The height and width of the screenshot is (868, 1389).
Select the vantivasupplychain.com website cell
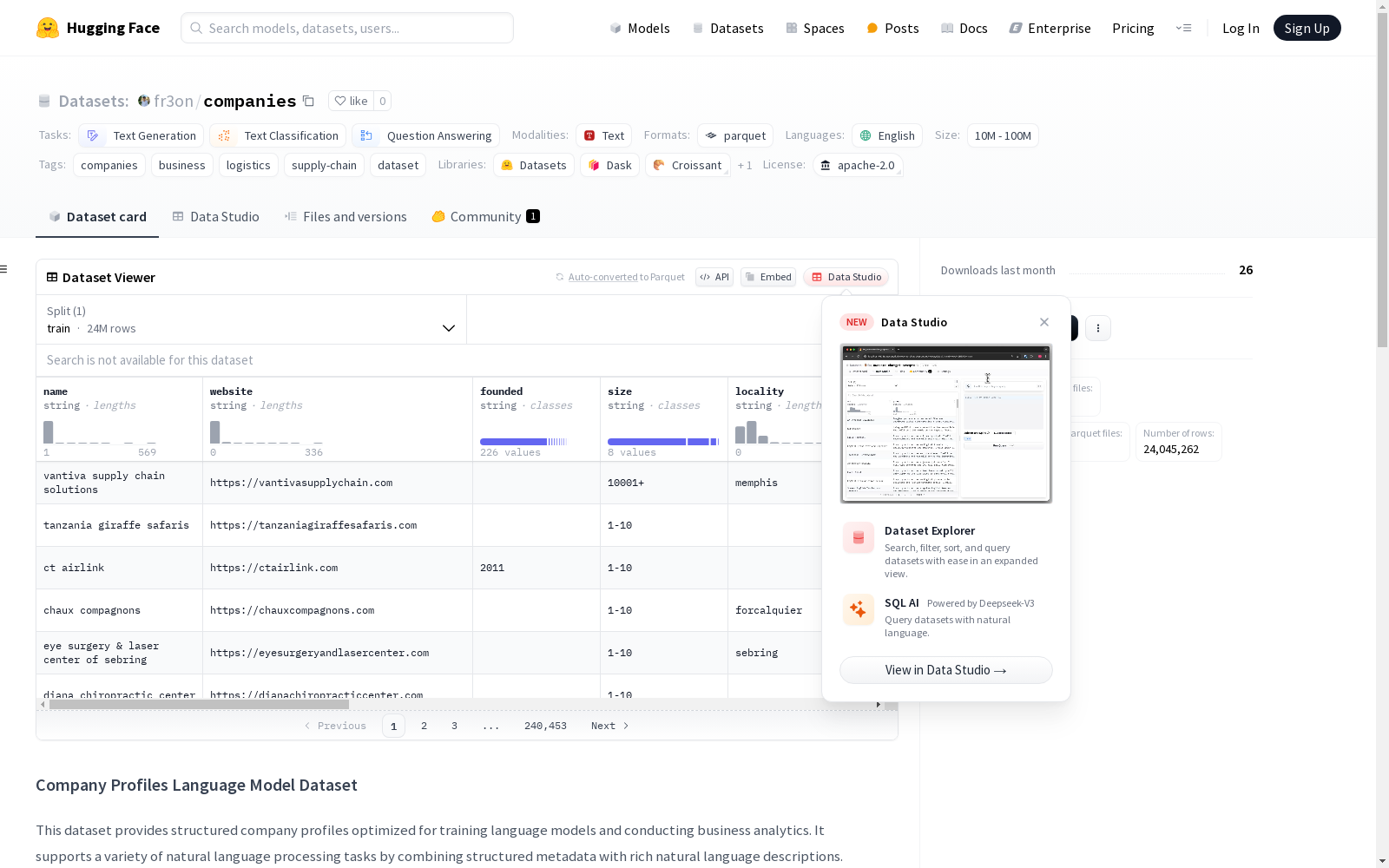point(338,483)
